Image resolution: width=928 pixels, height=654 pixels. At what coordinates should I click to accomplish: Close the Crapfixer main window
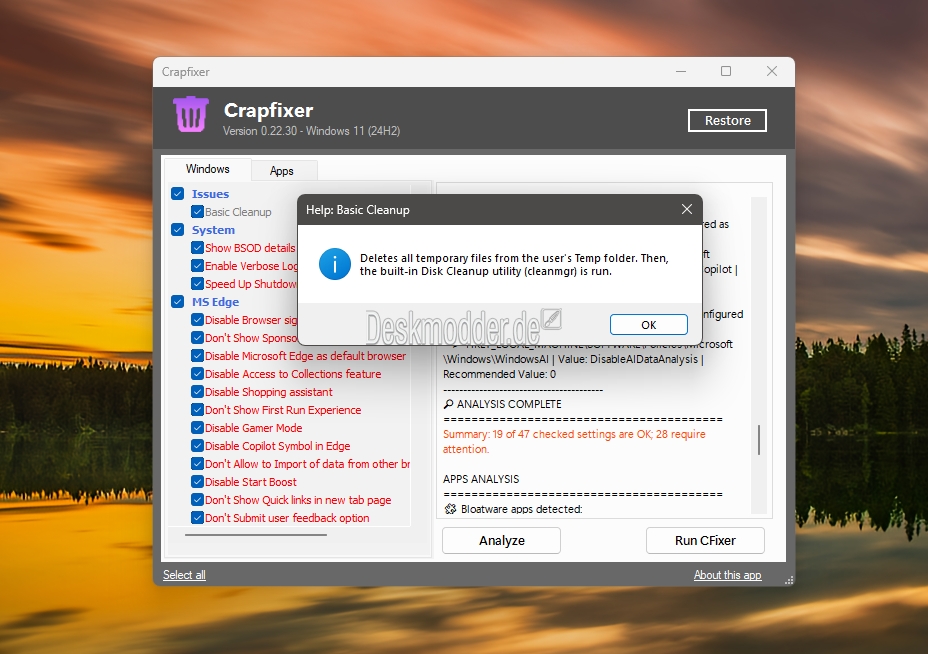[772, 72]
